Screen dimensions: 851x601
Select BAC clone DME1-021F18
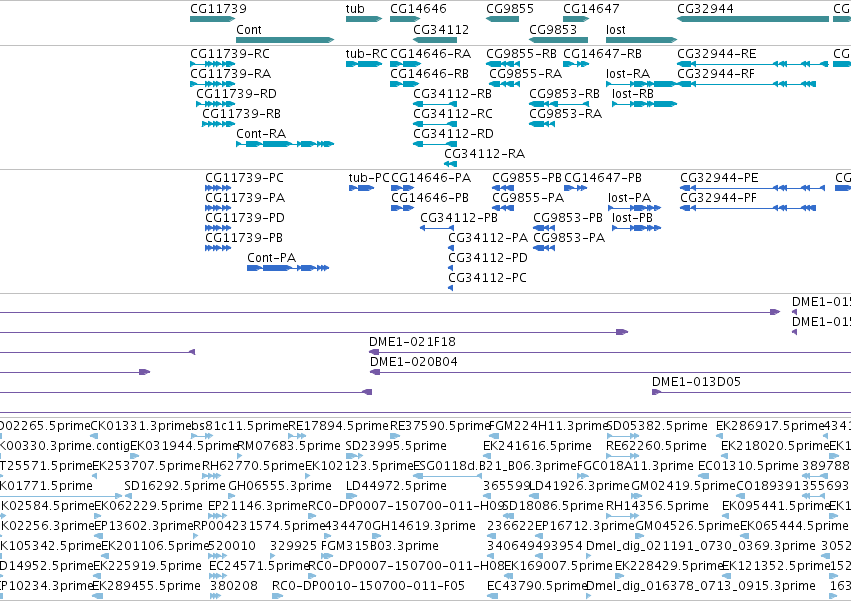click(610, 352)
